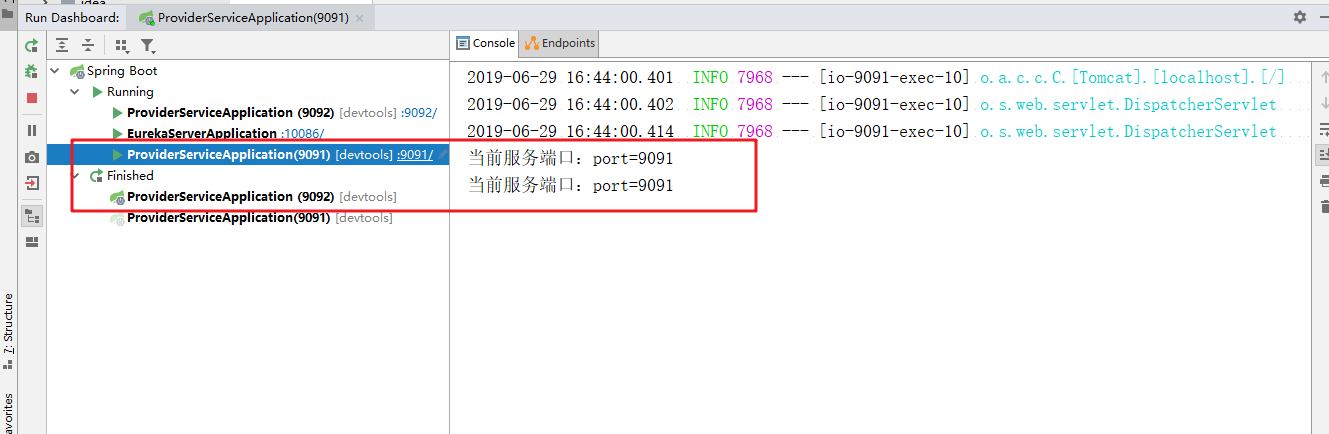Screen dimensions: 1329x434
Task: Click the Run Dashboard title label
Action: point(72,17)
